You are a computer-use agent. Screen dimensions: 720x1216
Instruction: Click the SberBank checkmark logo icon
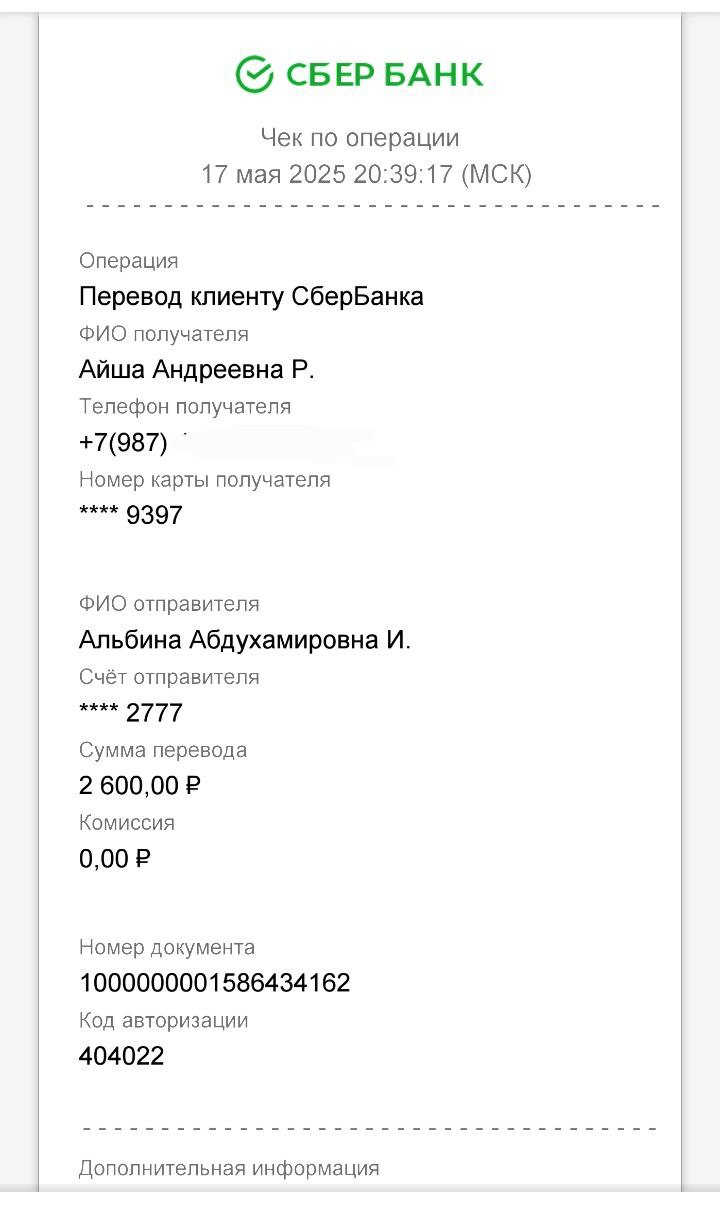[254, 73]
